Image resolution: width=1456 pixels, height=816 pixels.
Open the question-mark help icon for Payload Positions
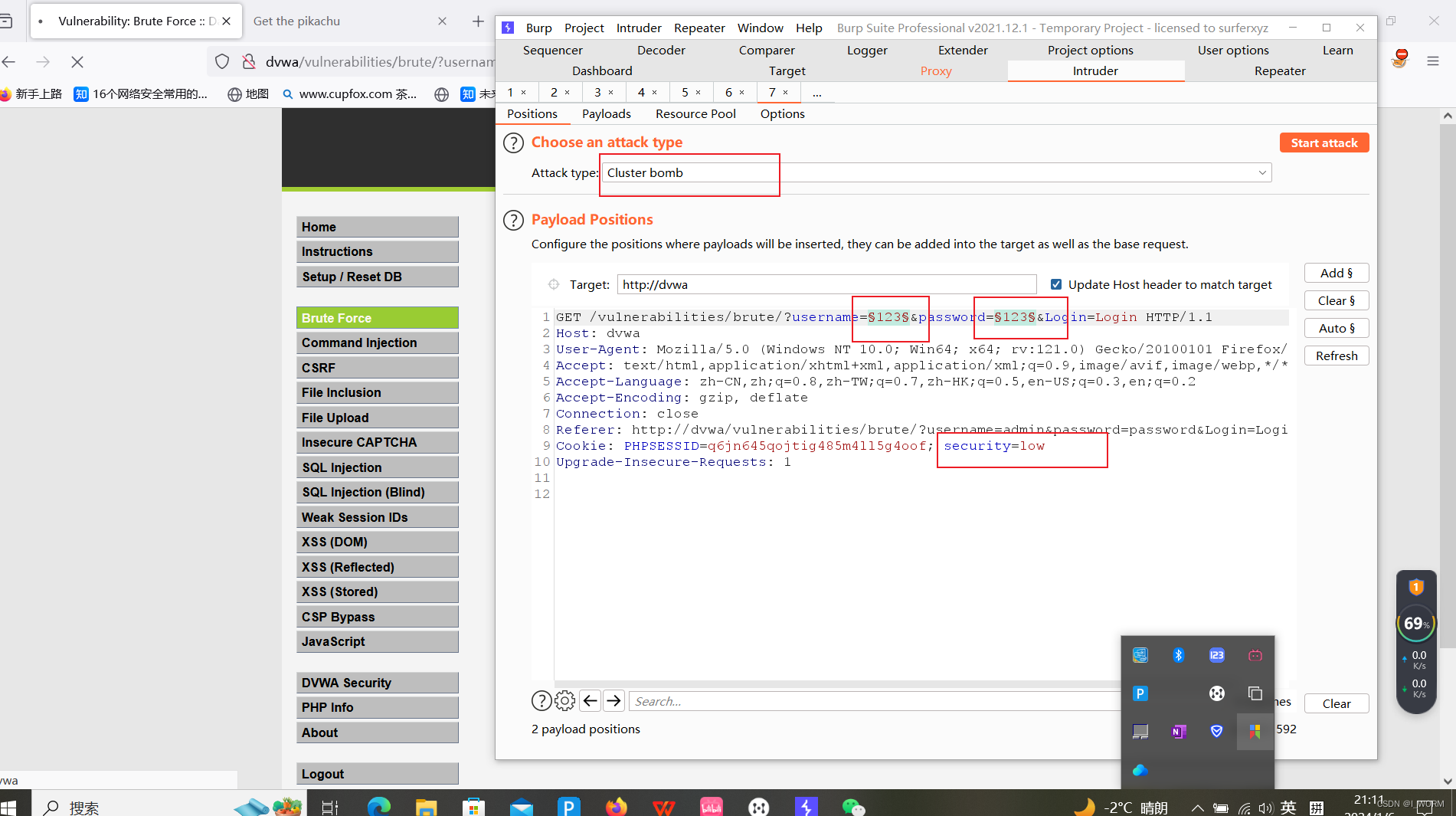point(513,220)
